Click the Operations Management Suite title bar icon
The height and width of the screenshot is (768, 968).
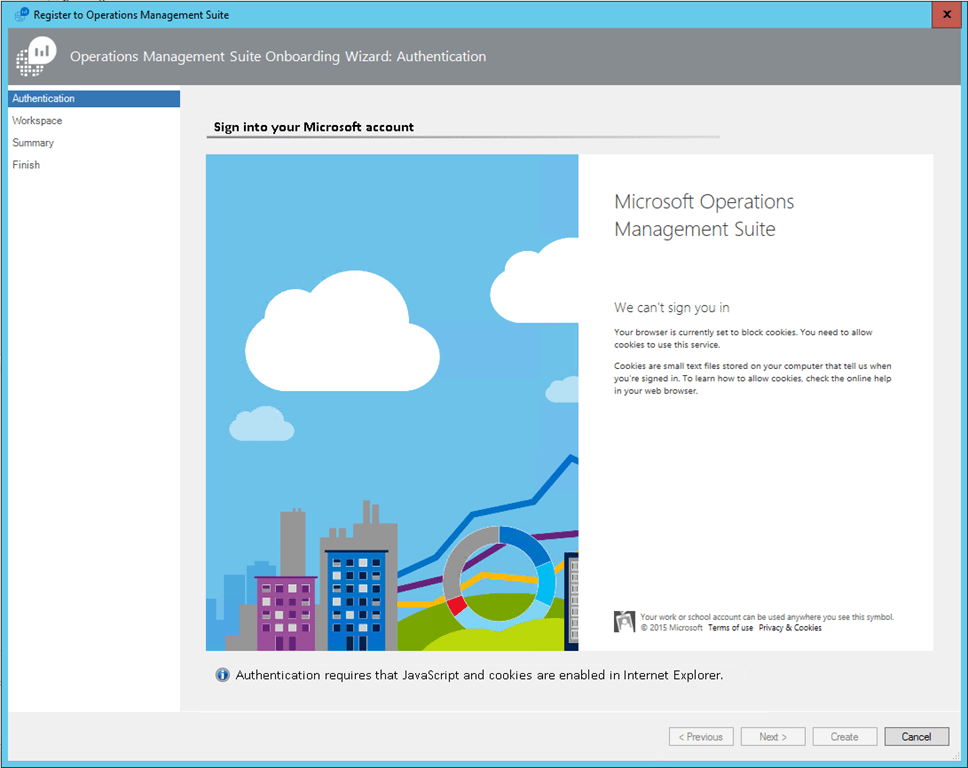pos(22,14)
